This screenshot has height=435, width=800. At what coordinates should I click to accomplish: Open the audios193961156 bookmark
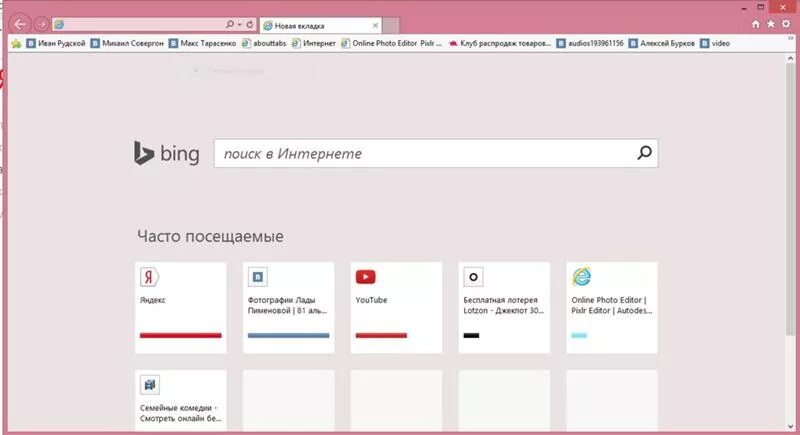click(590, 43)
